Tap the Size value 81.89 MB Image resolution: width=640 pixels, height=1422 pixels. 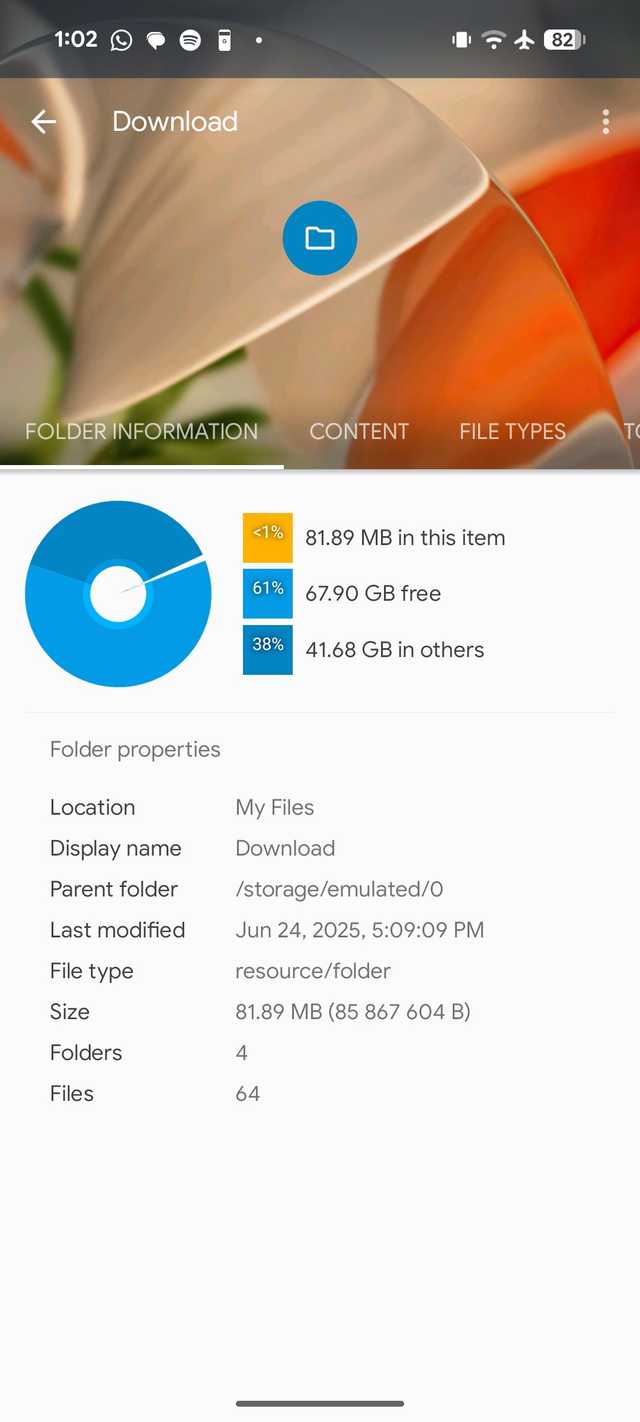(x=352, y=1012)
